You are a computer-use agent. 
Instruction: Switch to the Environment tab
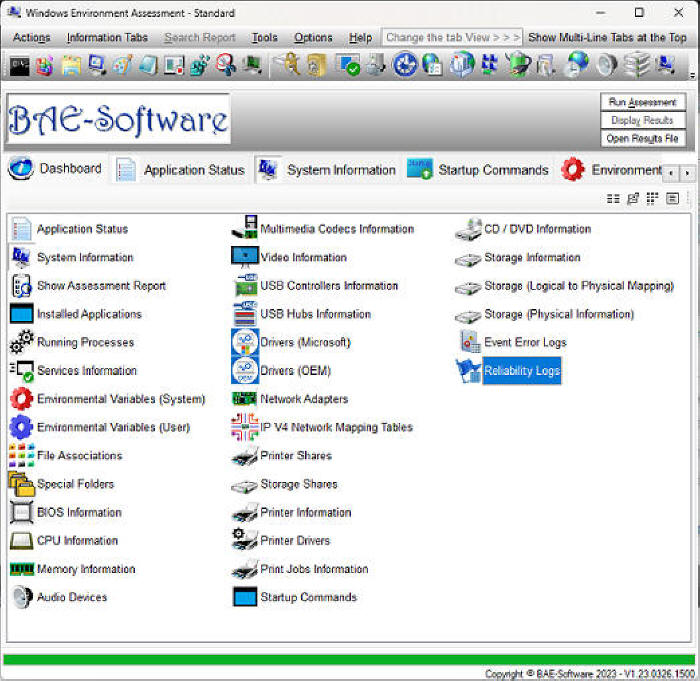612,170
